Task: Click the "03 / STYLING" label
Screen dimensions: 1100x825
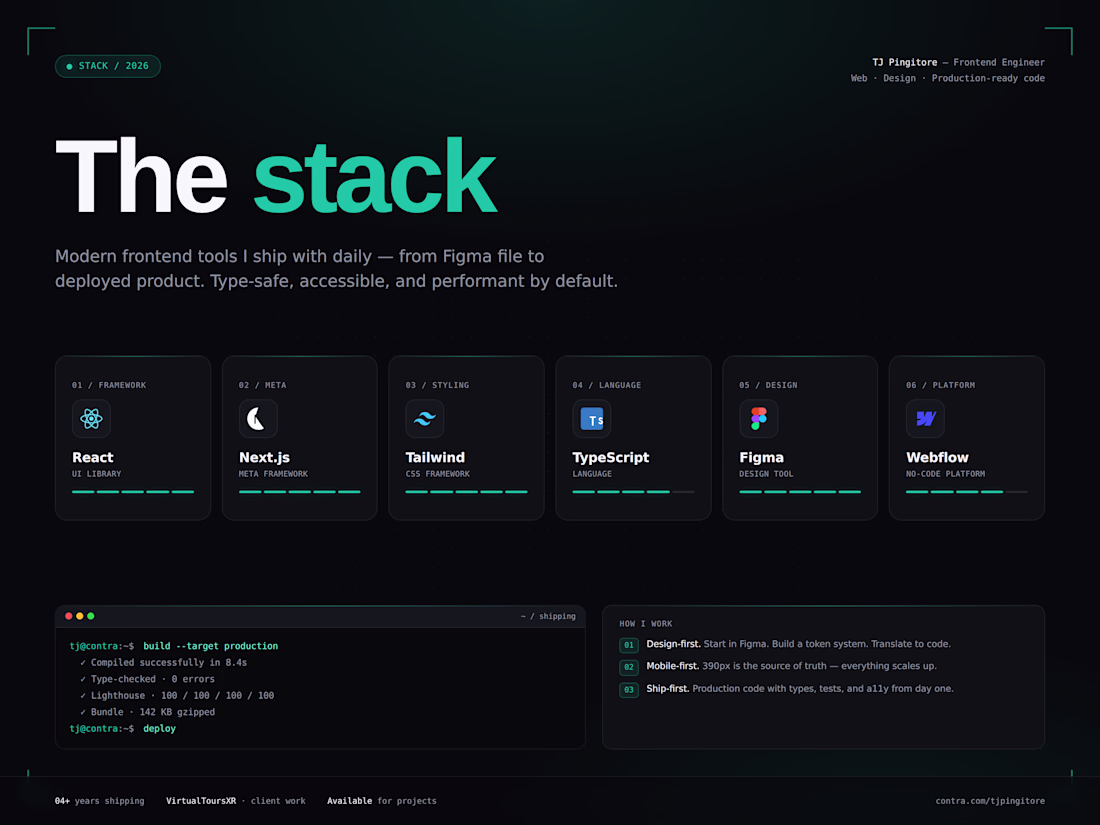Action: tap(437, 385)
